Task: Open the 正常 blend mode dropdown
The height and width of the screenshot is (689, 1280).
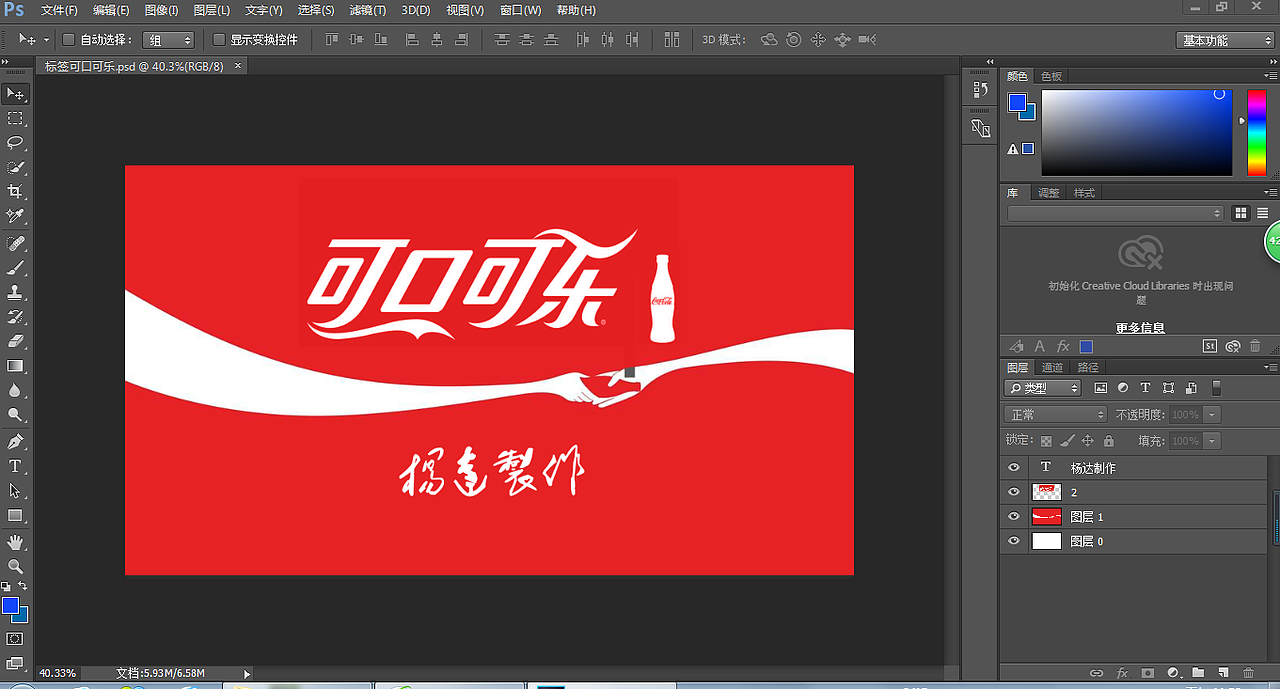Action: [1056, 414]
